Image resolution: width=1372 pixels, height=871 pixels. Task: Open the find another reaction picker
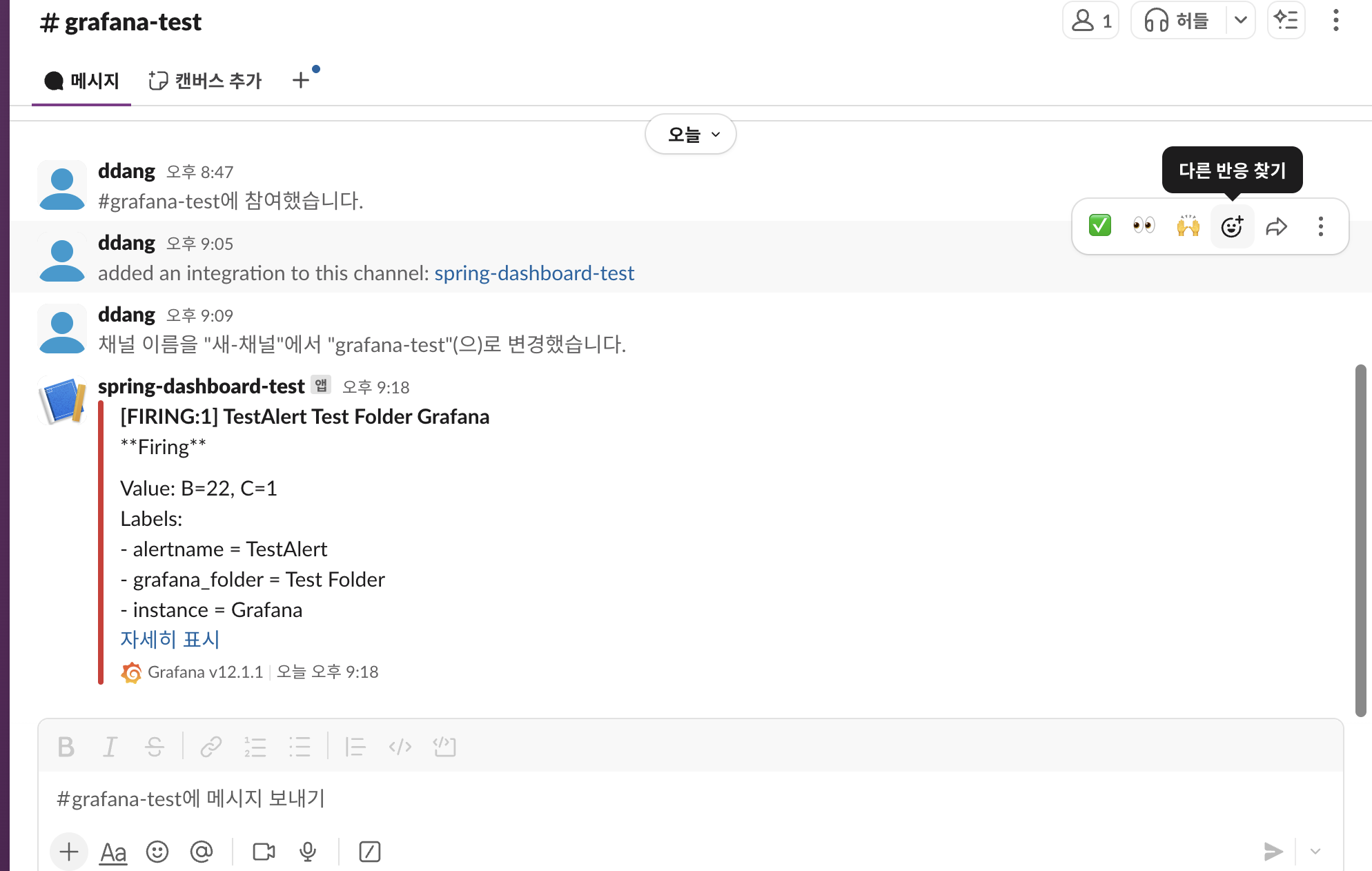pyautogui.click(x=1232, y=226)
